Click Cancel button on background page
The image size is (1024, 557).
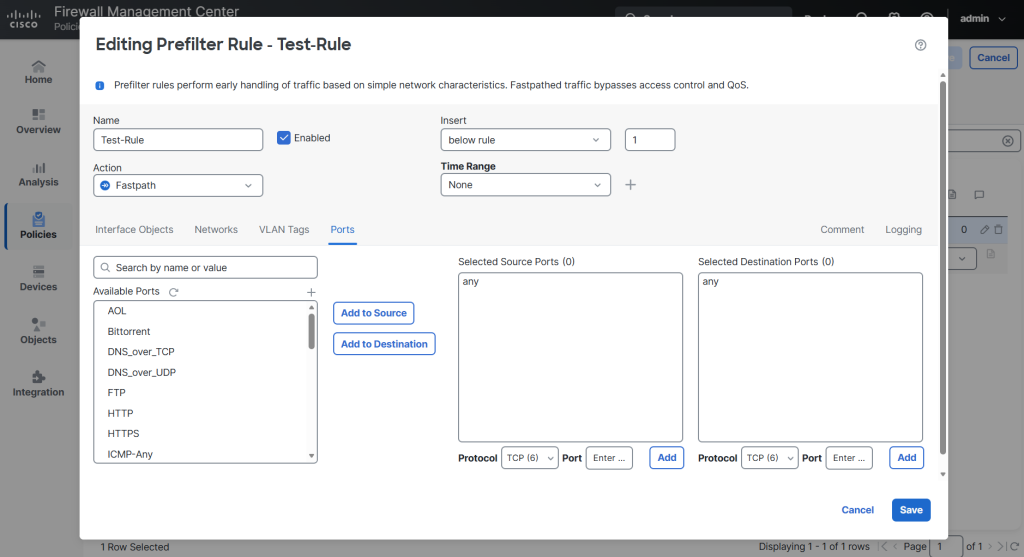click(x=993, y=57)
